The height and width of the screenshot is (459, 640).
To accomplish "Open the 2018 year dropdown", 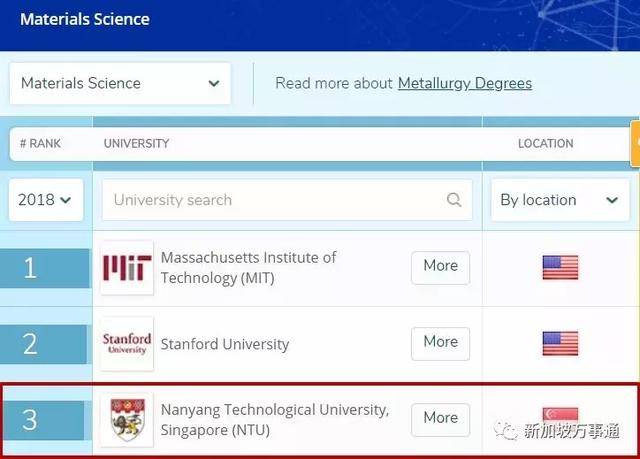I will tap(45, 200).
